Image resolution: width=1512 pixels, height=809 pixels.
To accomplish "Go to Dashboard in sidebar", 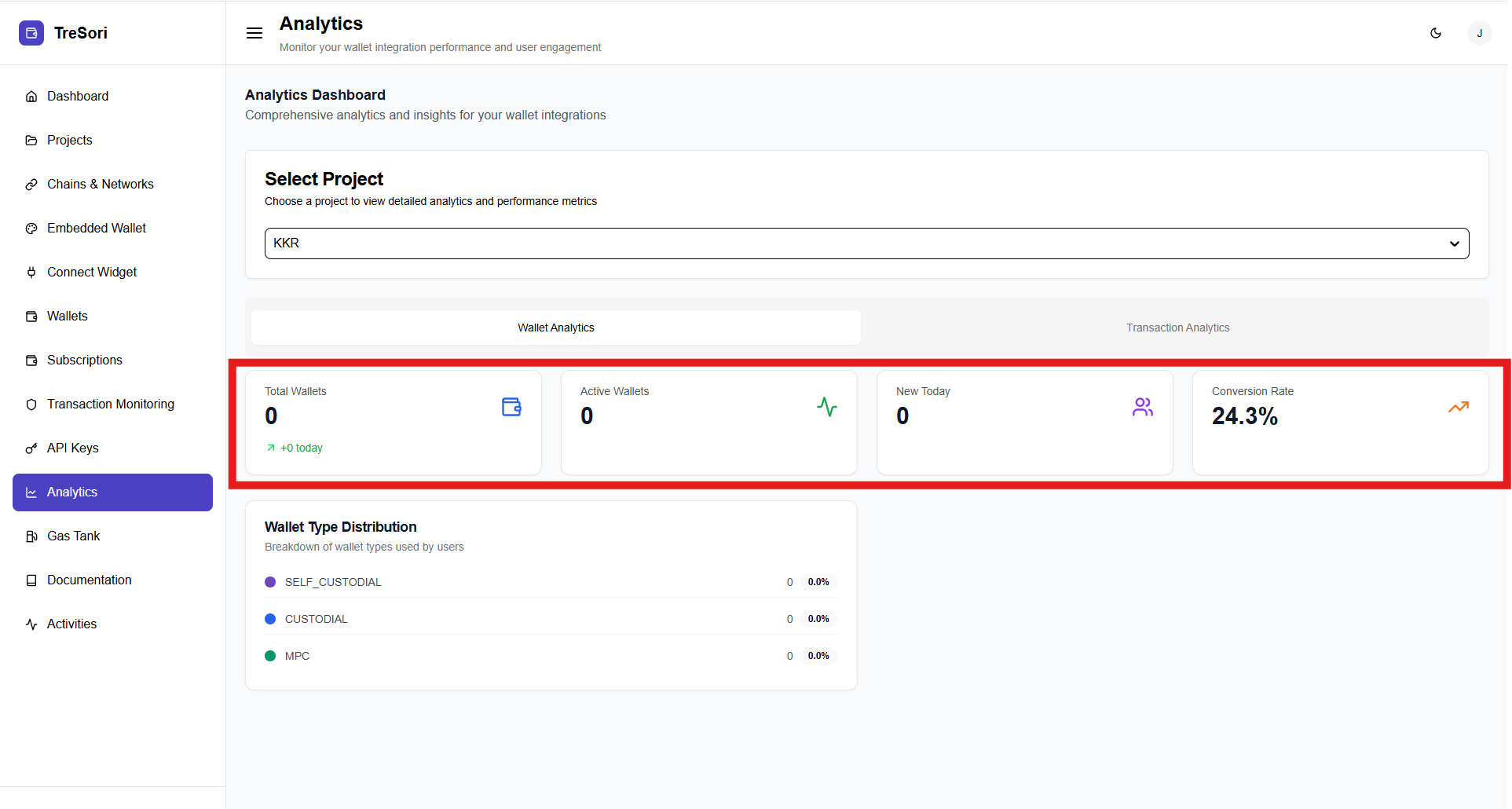I will click(78, 96).
